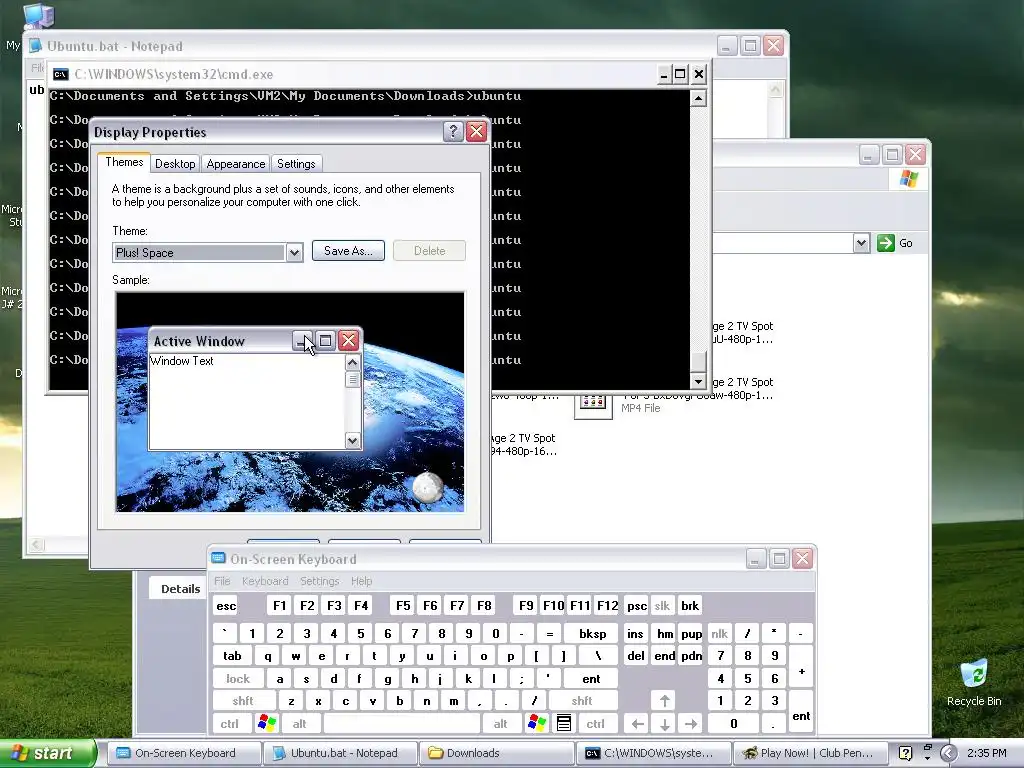Click the F12 key on On-Screen Keyboard
Viewport: 1024px width, 768px height.
coord(607,606)
